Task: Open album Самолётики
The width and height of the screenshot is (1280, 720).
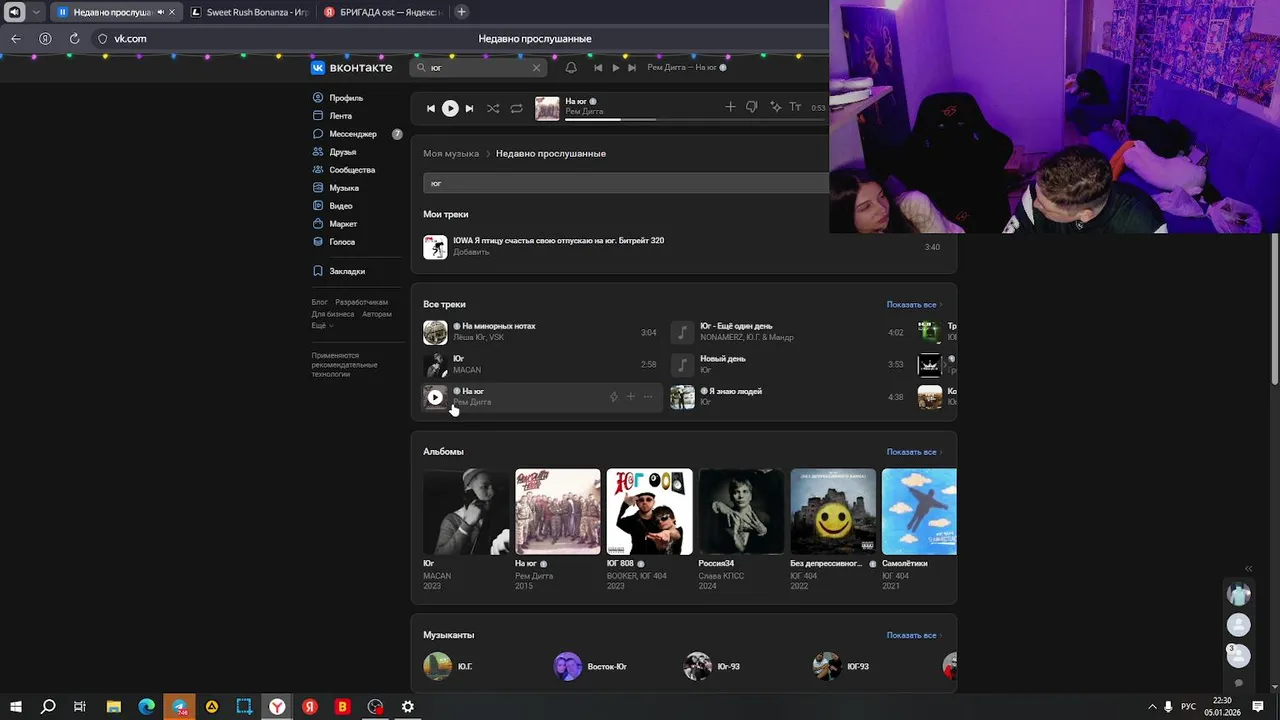Action: (919, 512)
